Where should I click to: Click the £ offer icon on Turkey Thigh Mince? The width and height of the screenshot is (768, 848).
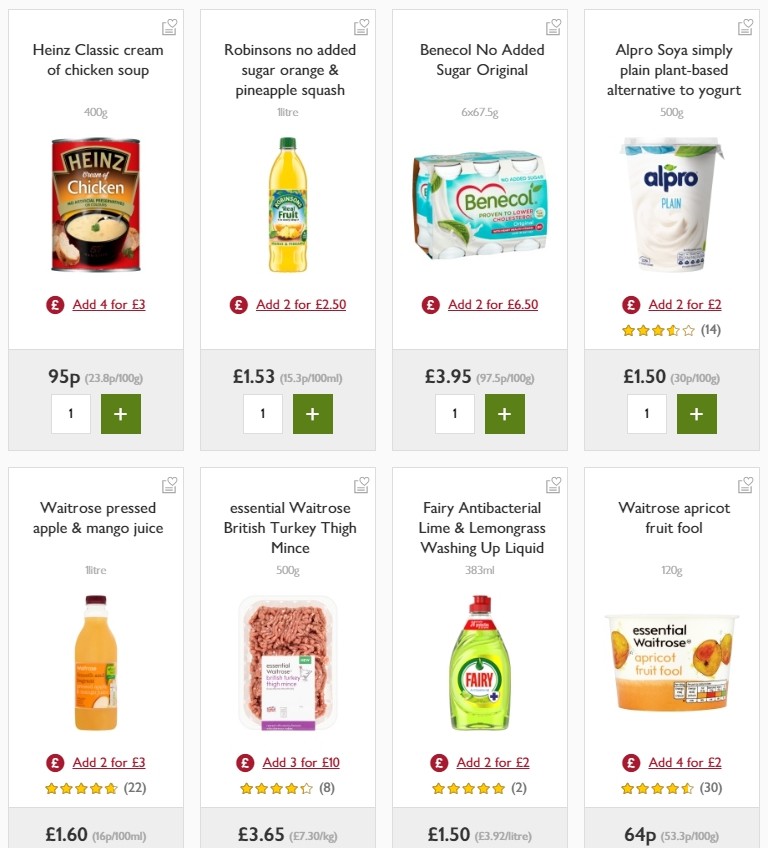245,762
